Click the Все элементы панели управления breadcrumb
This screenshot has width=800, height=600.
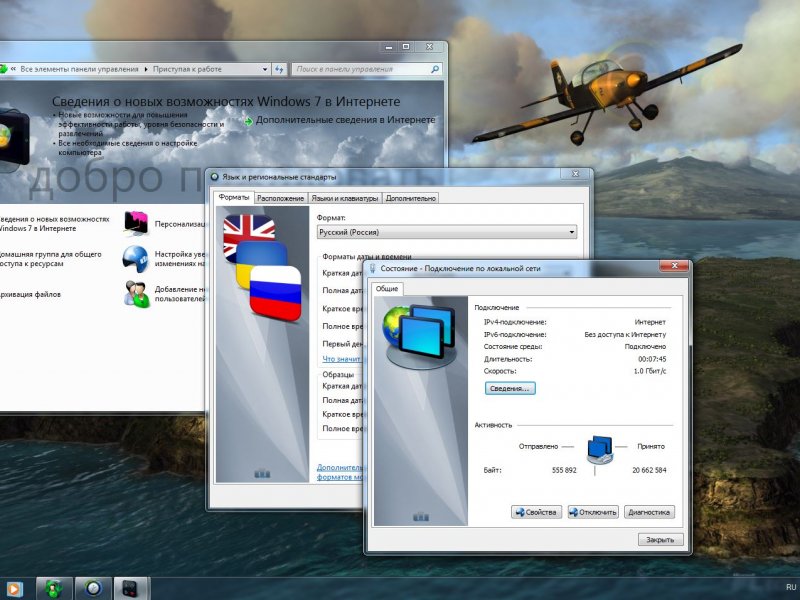(x=79, y=69)
